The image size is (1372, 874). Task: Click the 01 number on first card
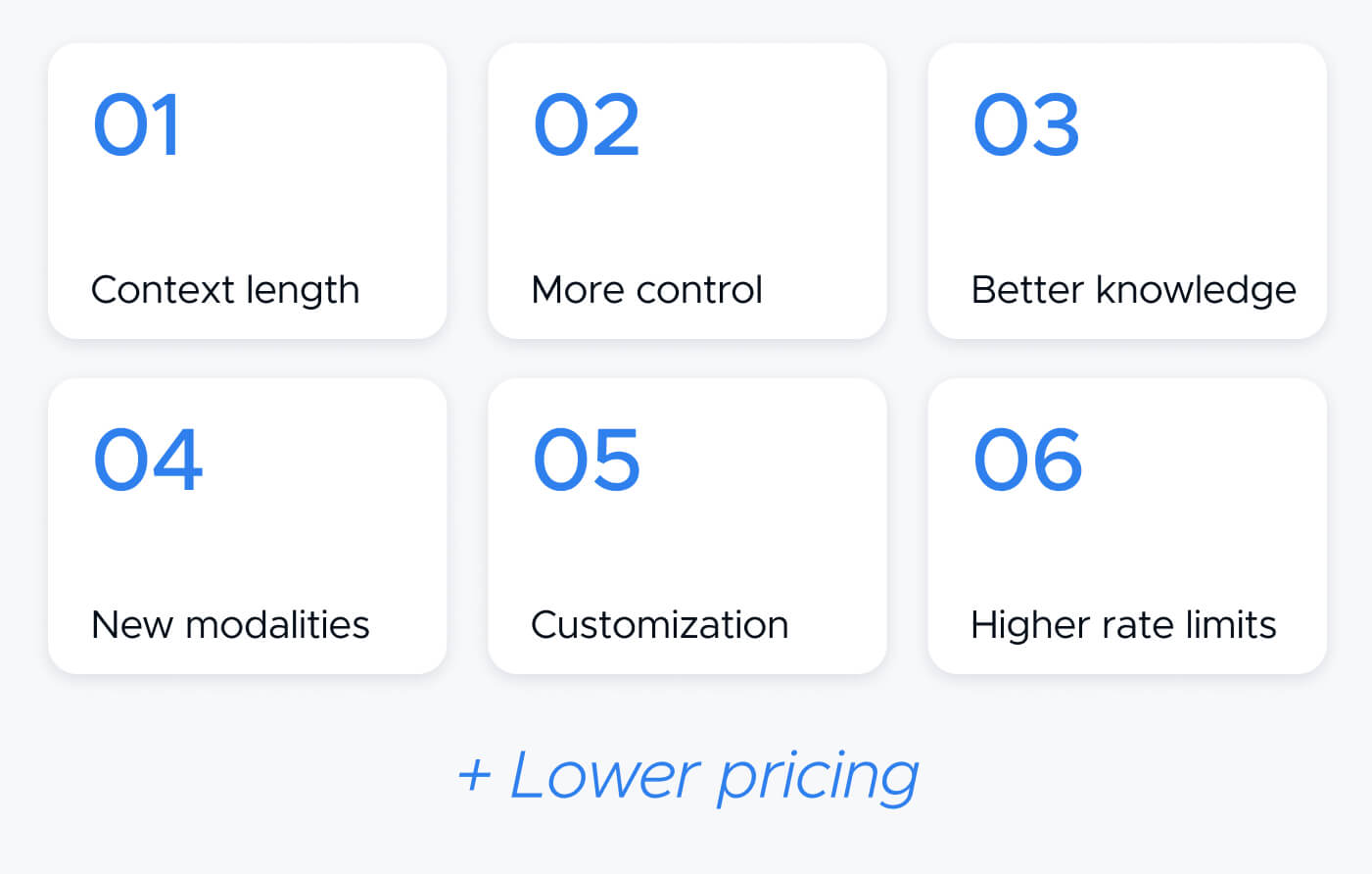[136, 124]
